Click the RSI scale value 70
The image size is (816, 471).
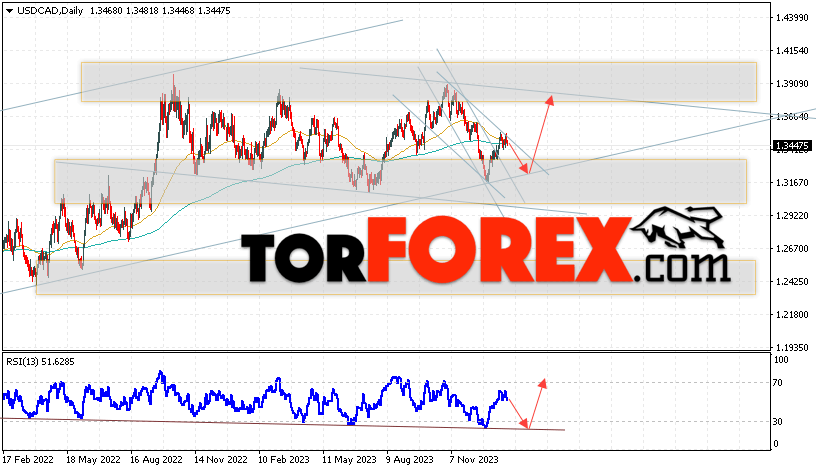[x=777, y=383]
